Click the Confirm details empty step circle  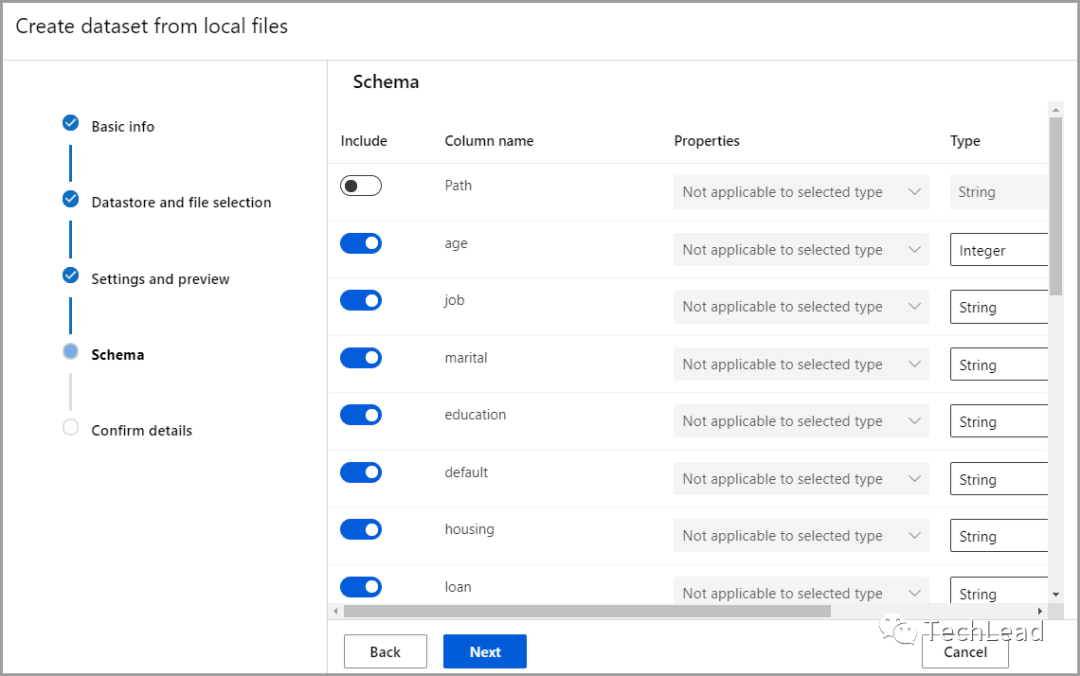click(x=70, y=427)
